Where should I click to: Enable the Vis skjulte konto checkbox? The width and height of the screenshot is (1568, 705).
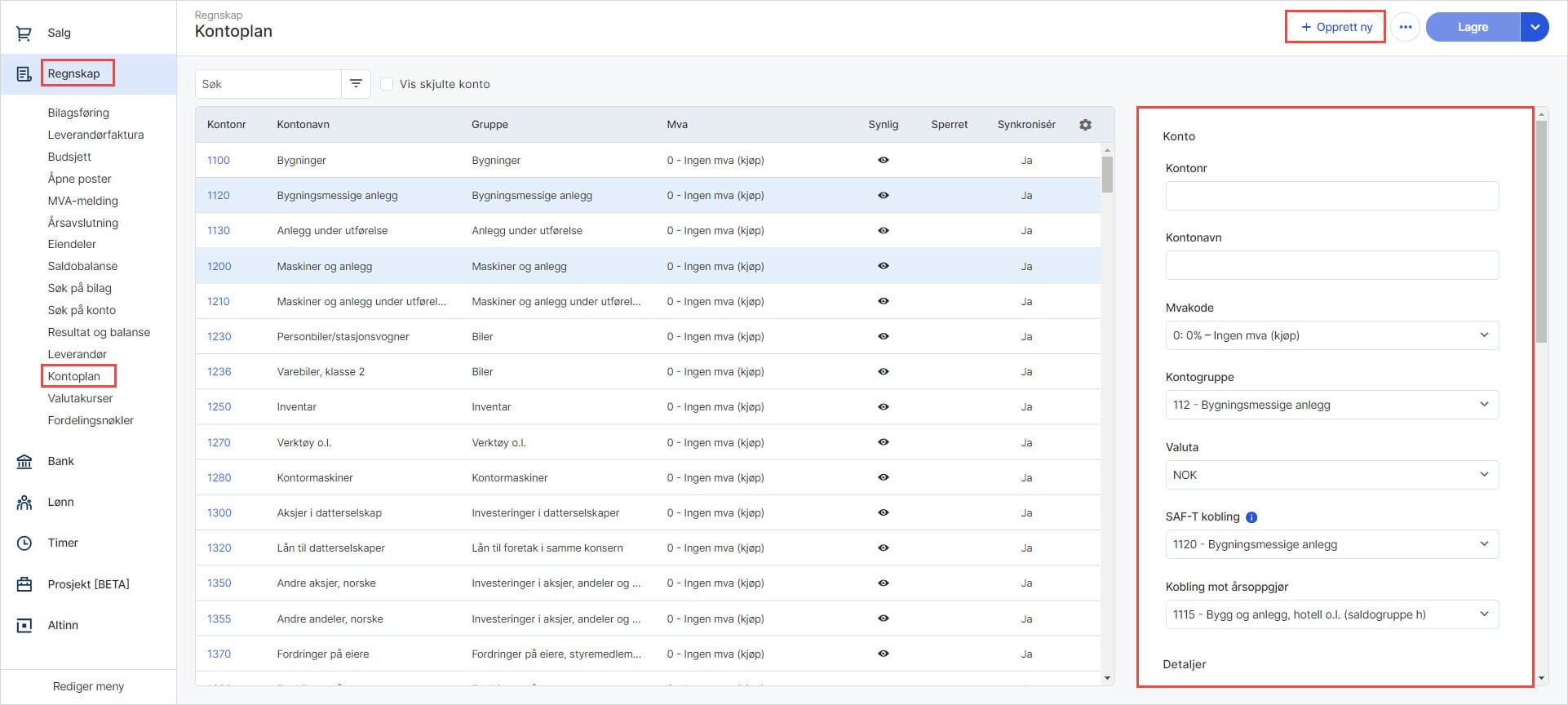tap(387, 84)
